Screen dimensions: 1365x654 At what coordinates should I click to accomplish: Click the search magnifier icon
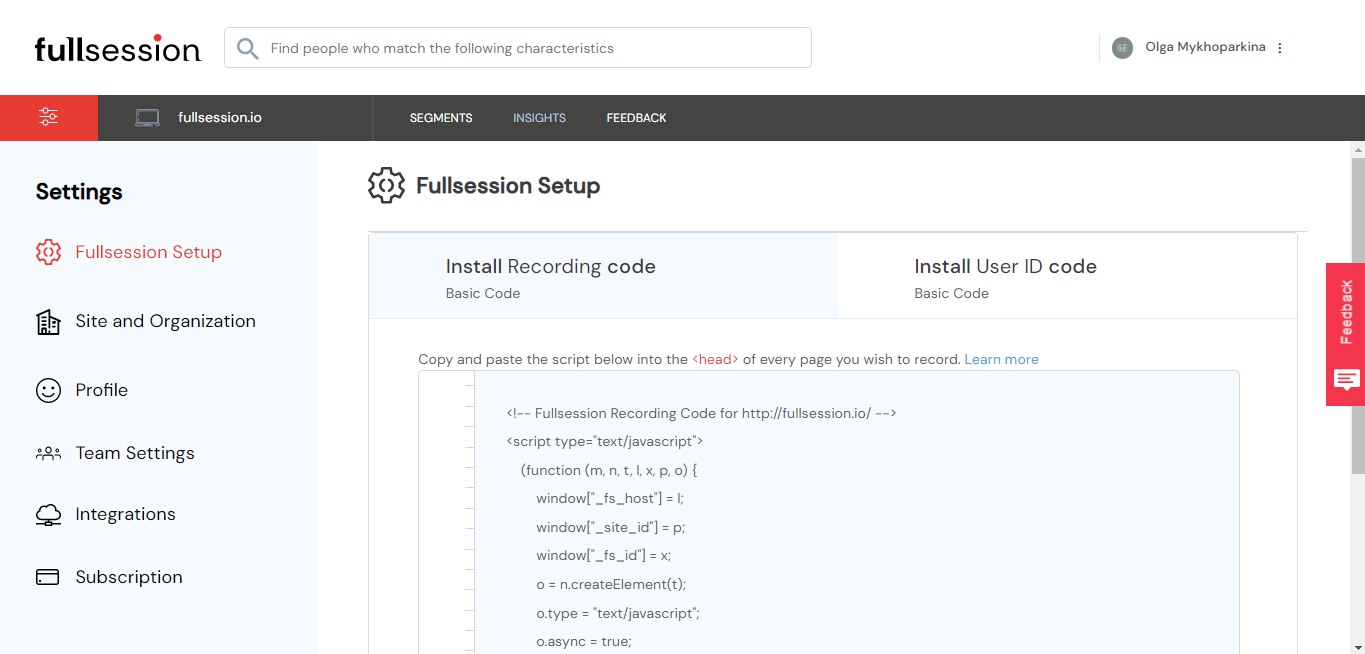click(x=247, y=48)
